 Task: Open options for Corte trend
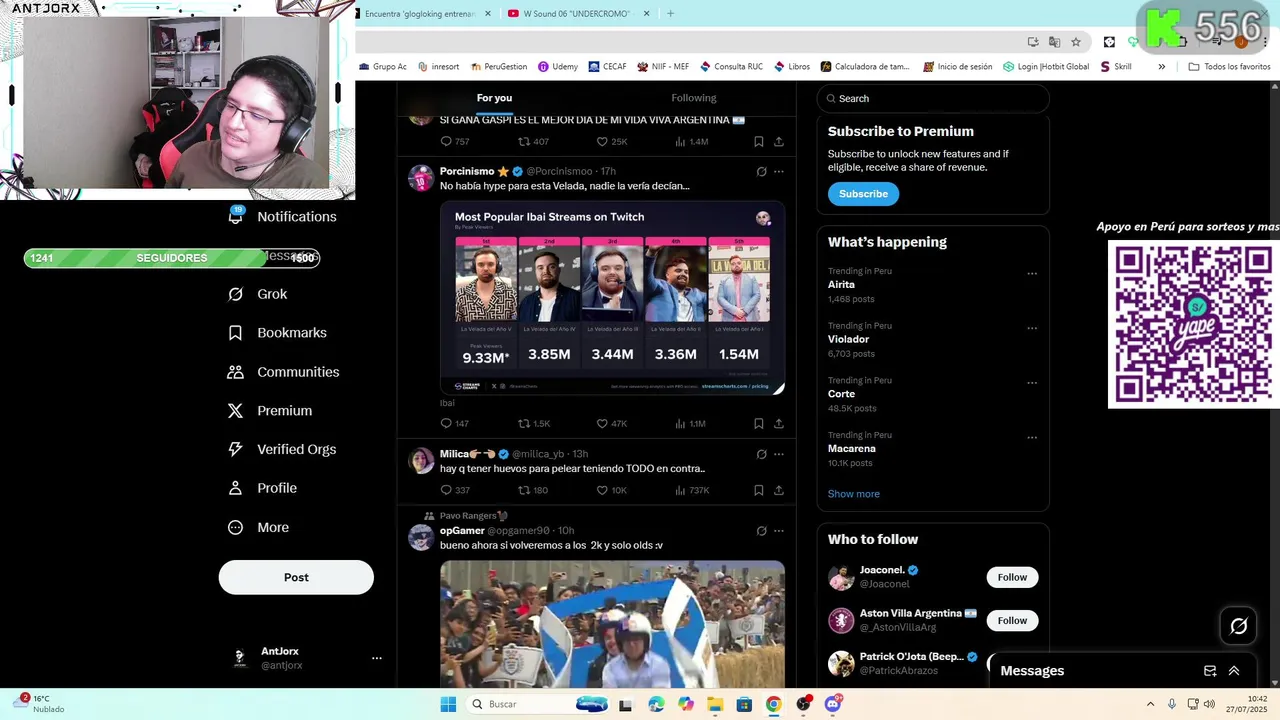pyautogui.click(x=1032, y=382)
